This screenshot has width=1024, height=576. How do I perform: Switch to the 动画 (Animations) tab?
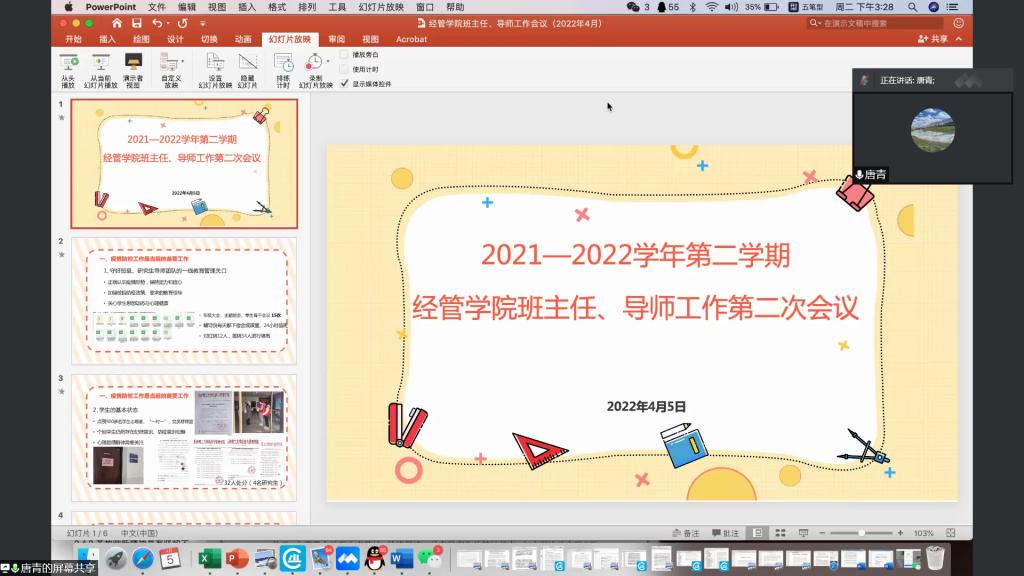click(x=243, y=39)
